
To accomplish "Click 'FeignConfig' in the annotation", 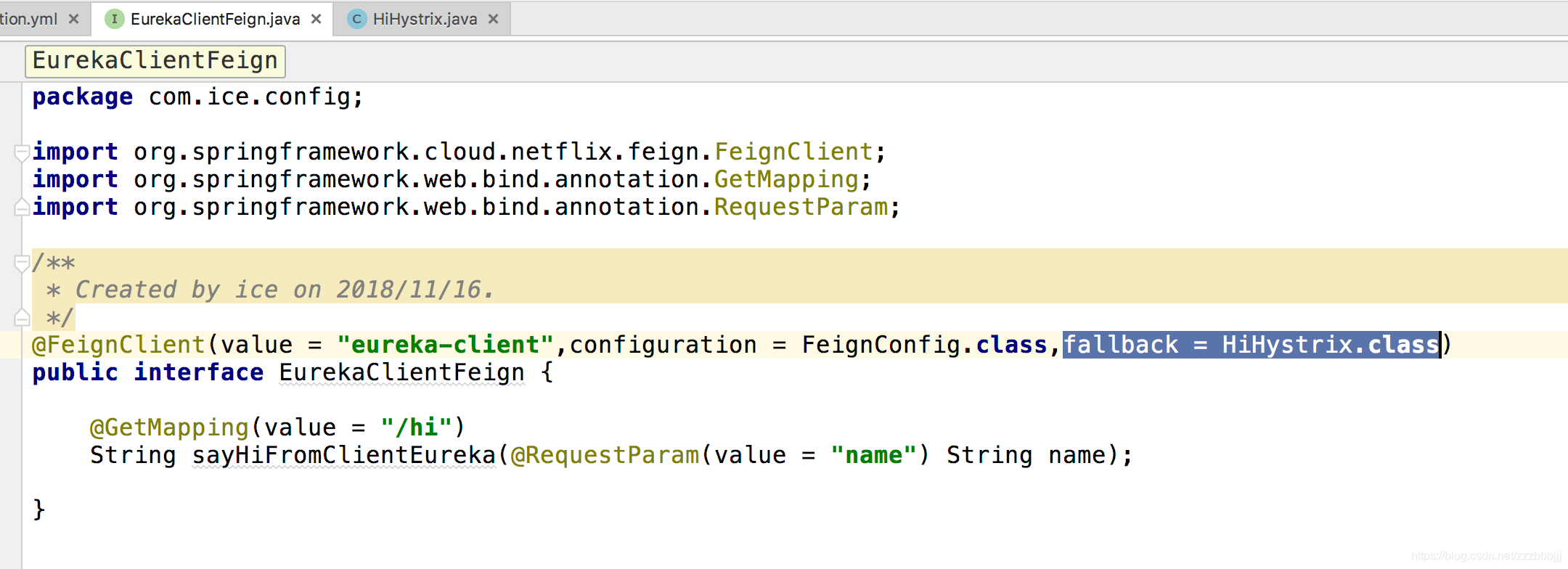I will click(x=881, y=345).
